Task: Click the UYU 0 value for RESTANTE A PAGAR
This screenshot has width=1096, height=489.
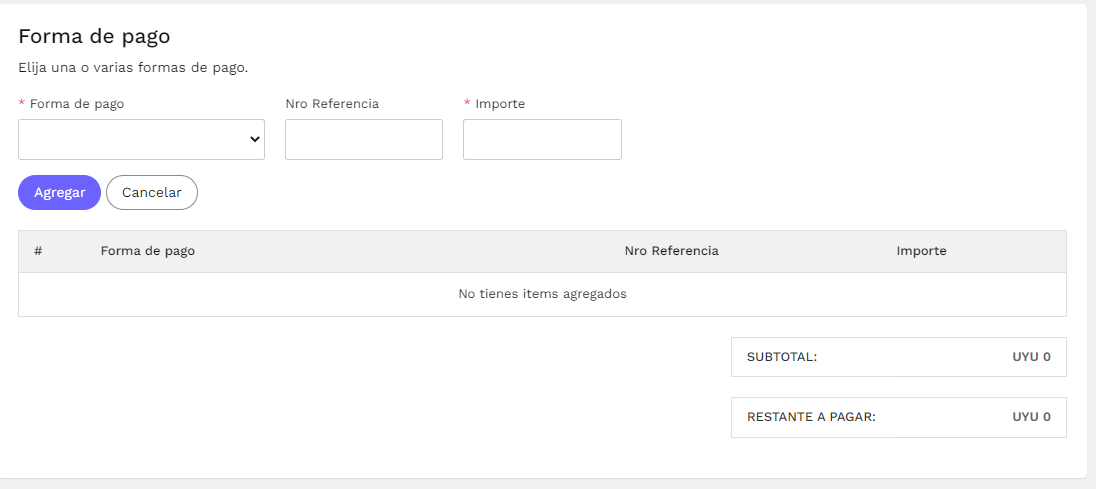Action: pyautogui.click(x=1031, y=417)
